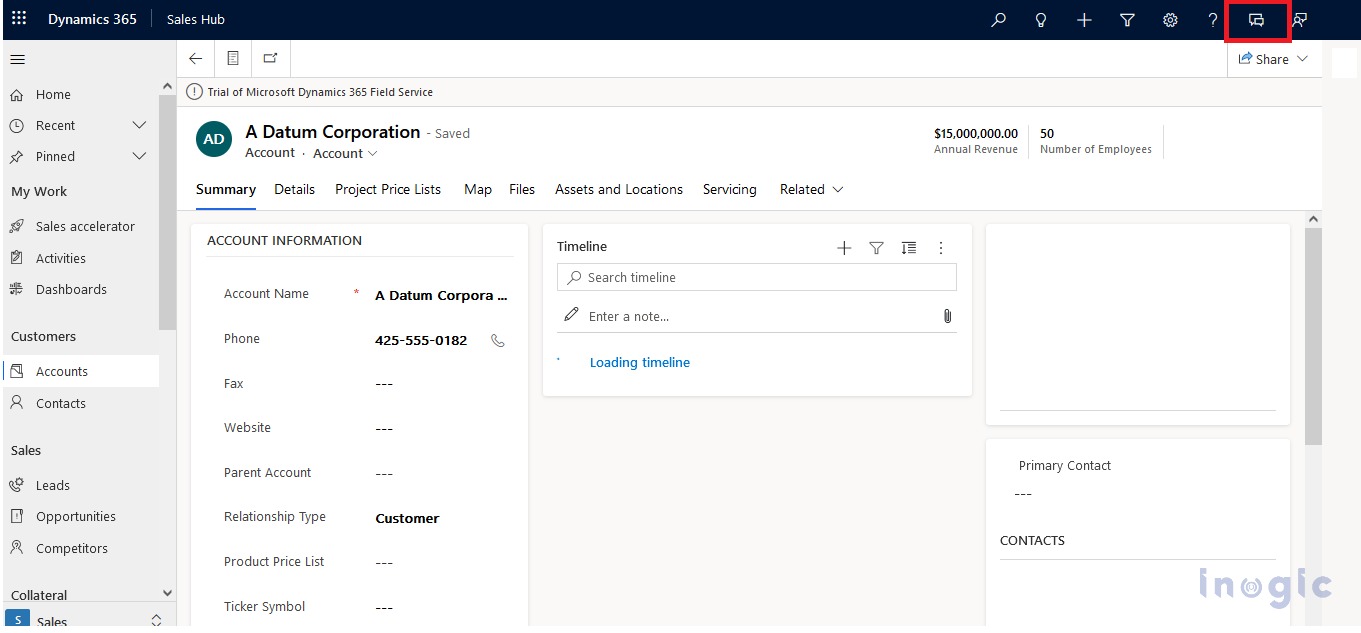Click $15,000,000.00 Annual Revenue header value

point(976,133)
